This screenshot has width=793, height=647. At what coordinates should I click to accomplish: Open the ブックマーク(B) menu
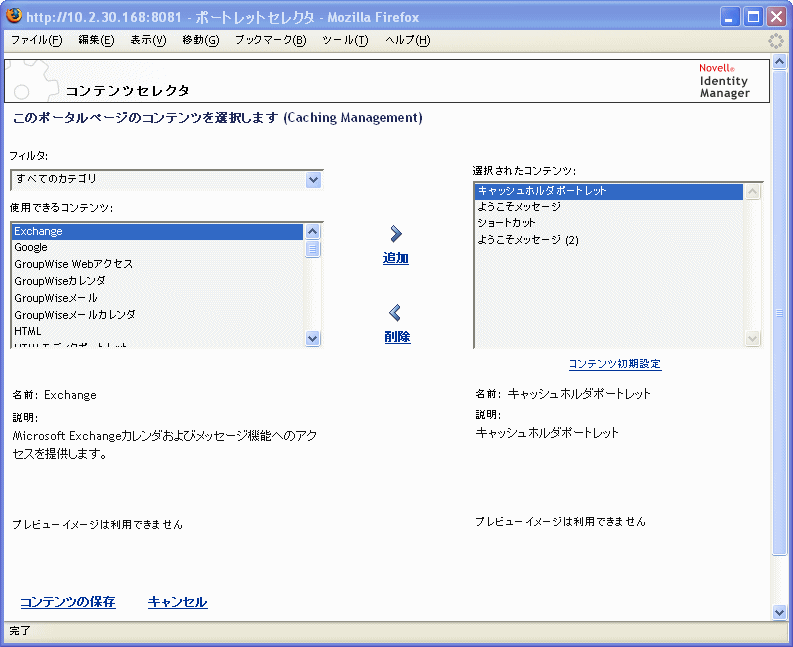(271, 40)
